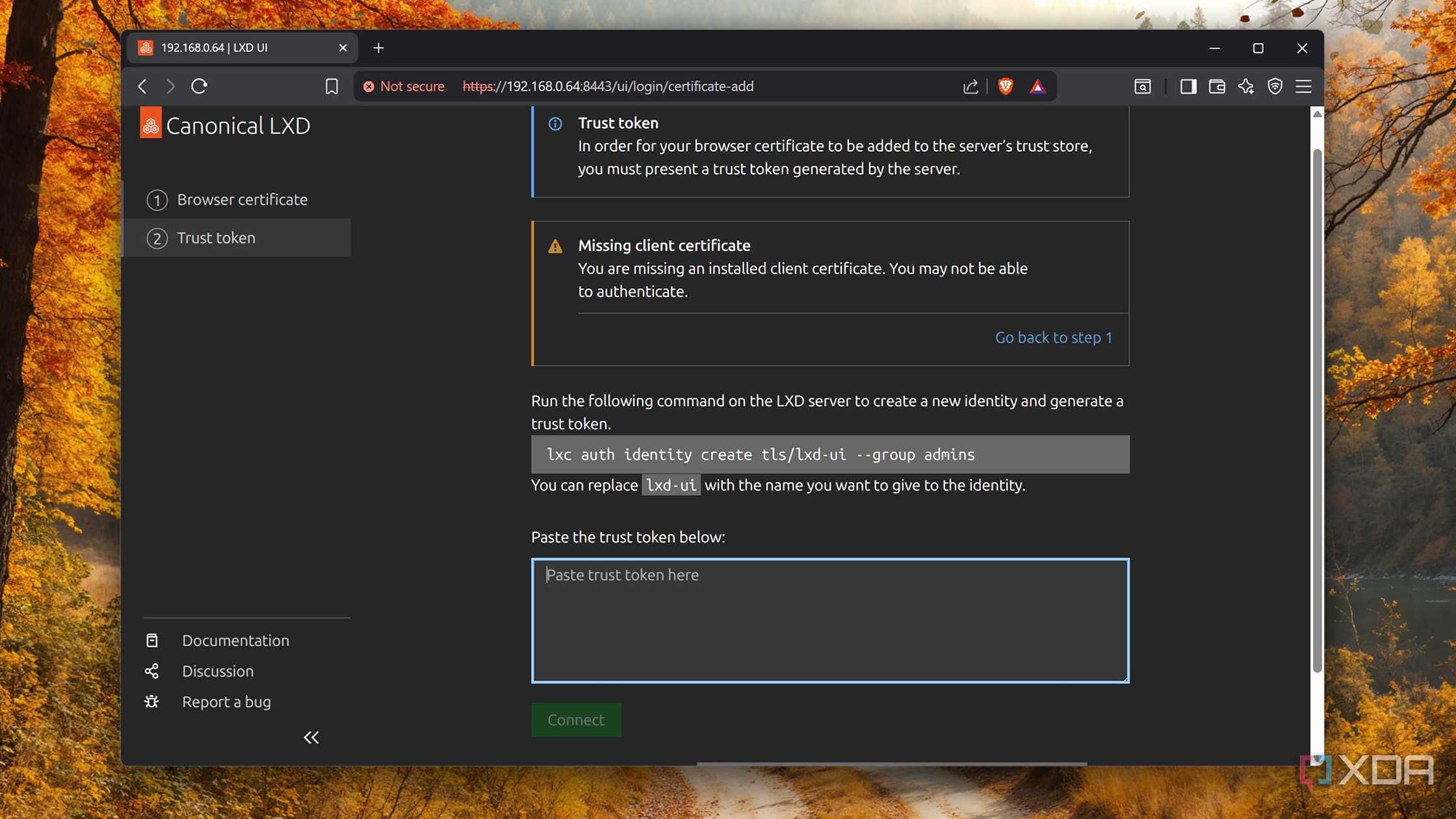Image resolution: width=1456 pixels, height=819 pixels.
Task: Go forward using the browser arrow
Action: (170, 86)
